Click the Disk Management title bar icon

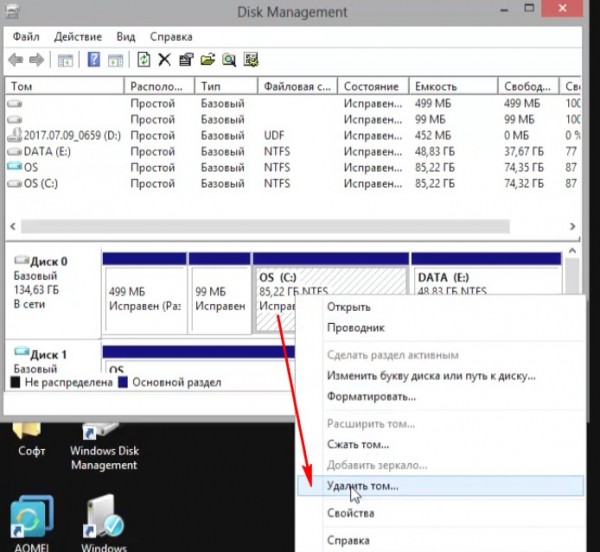[12, 11]
